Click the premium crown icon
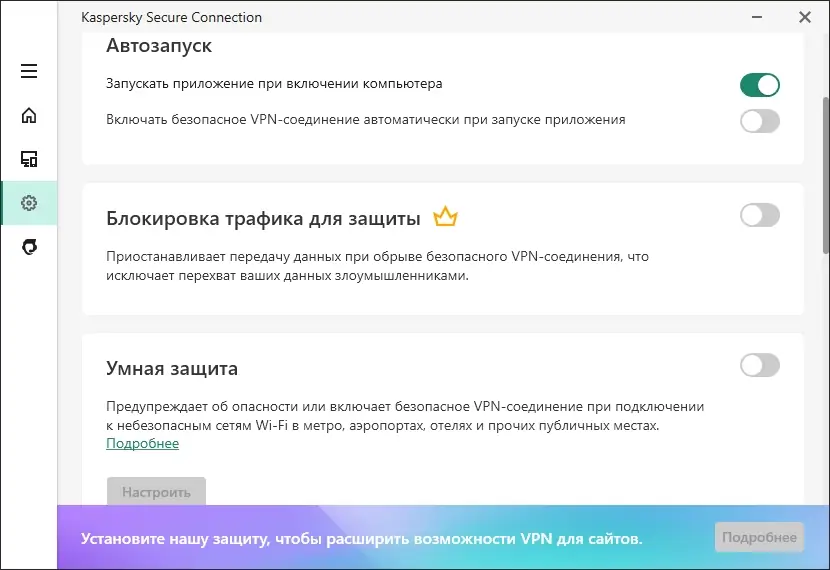This screenshot has height=570, width=830. (x=445, y=216)
